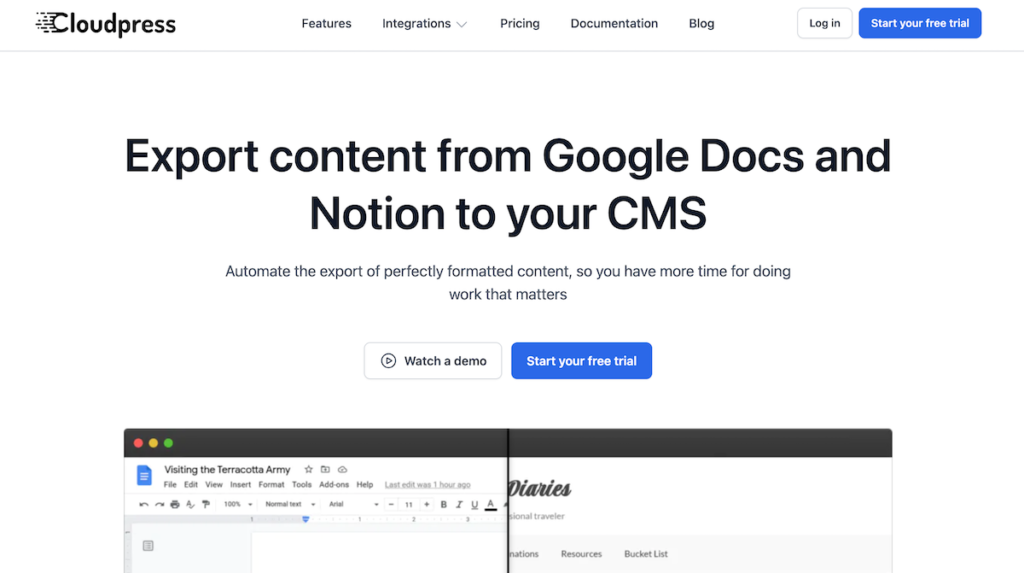Go to the Pricing page
The image size is (1024, 573).
tap(520, 24)
